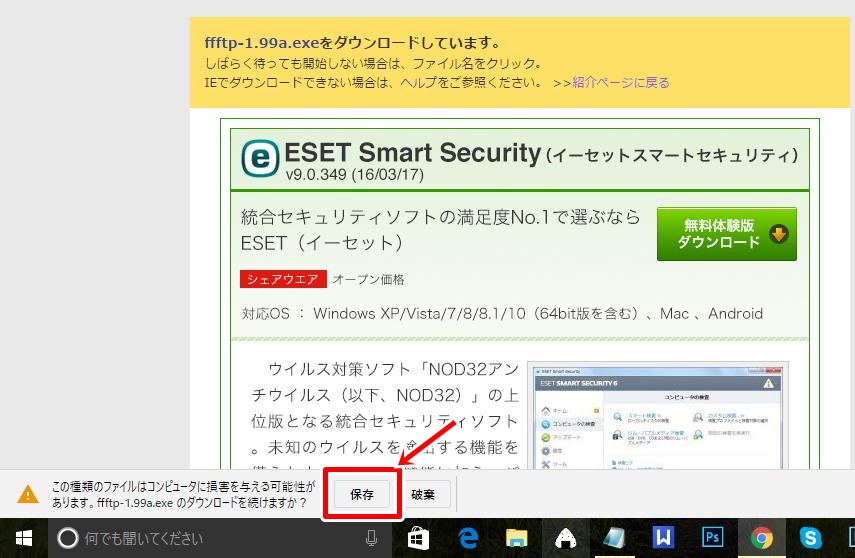Click the notepad-like app icon in taskbar

(615, 538)
